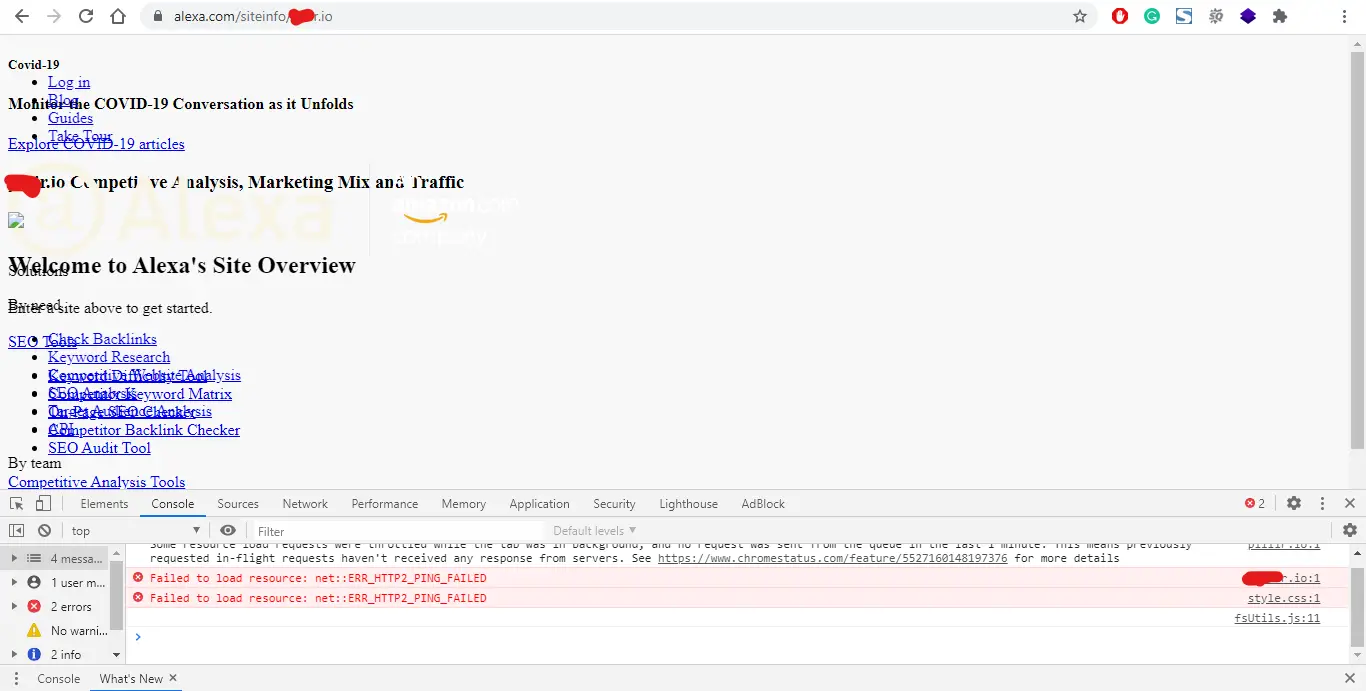
Task: Click first 'Failed to load resource' error message
Action: pyautogui.click(x=318, y=578)
